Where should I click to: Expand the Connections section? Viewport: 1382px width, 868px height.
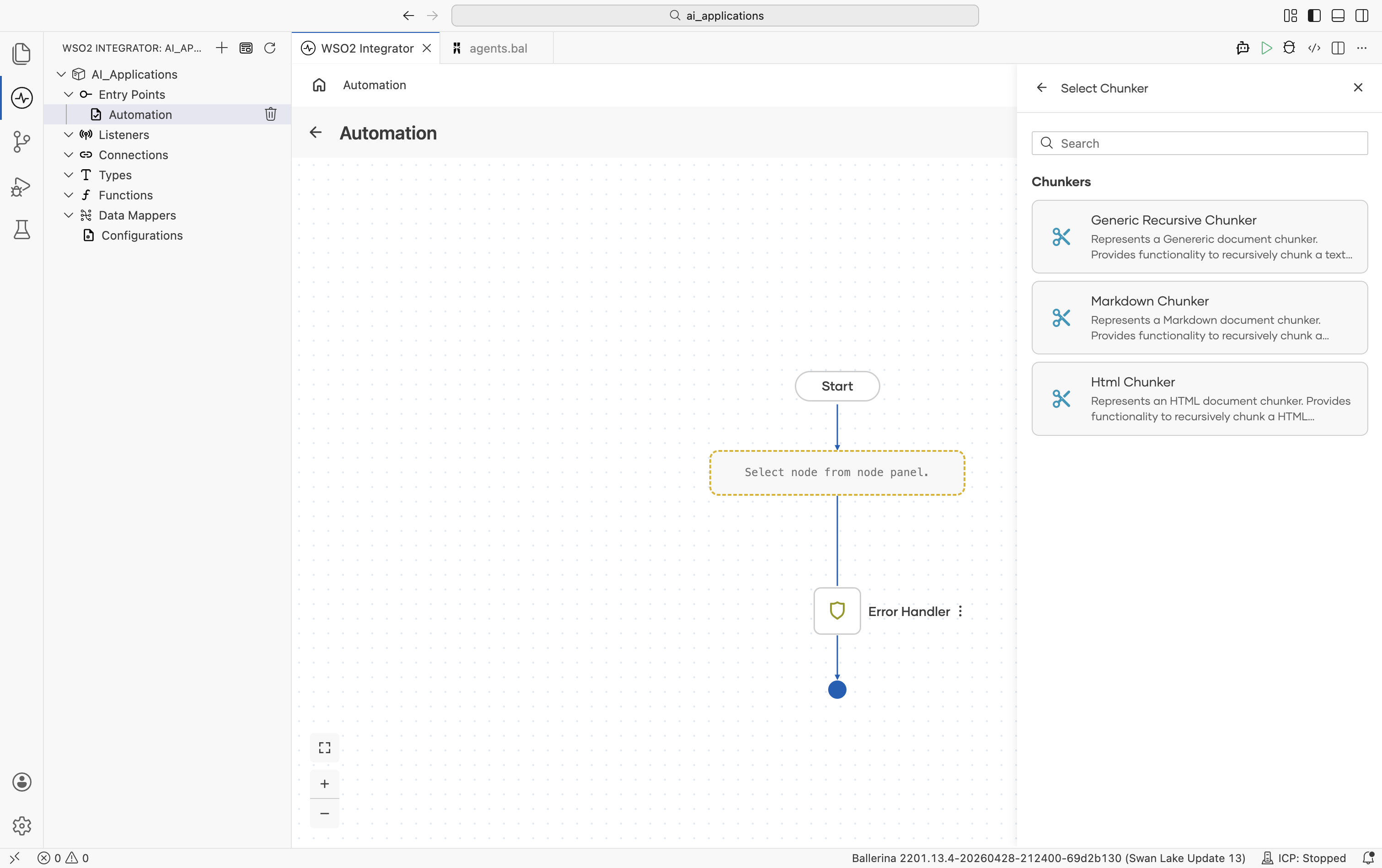coord(68,155)
